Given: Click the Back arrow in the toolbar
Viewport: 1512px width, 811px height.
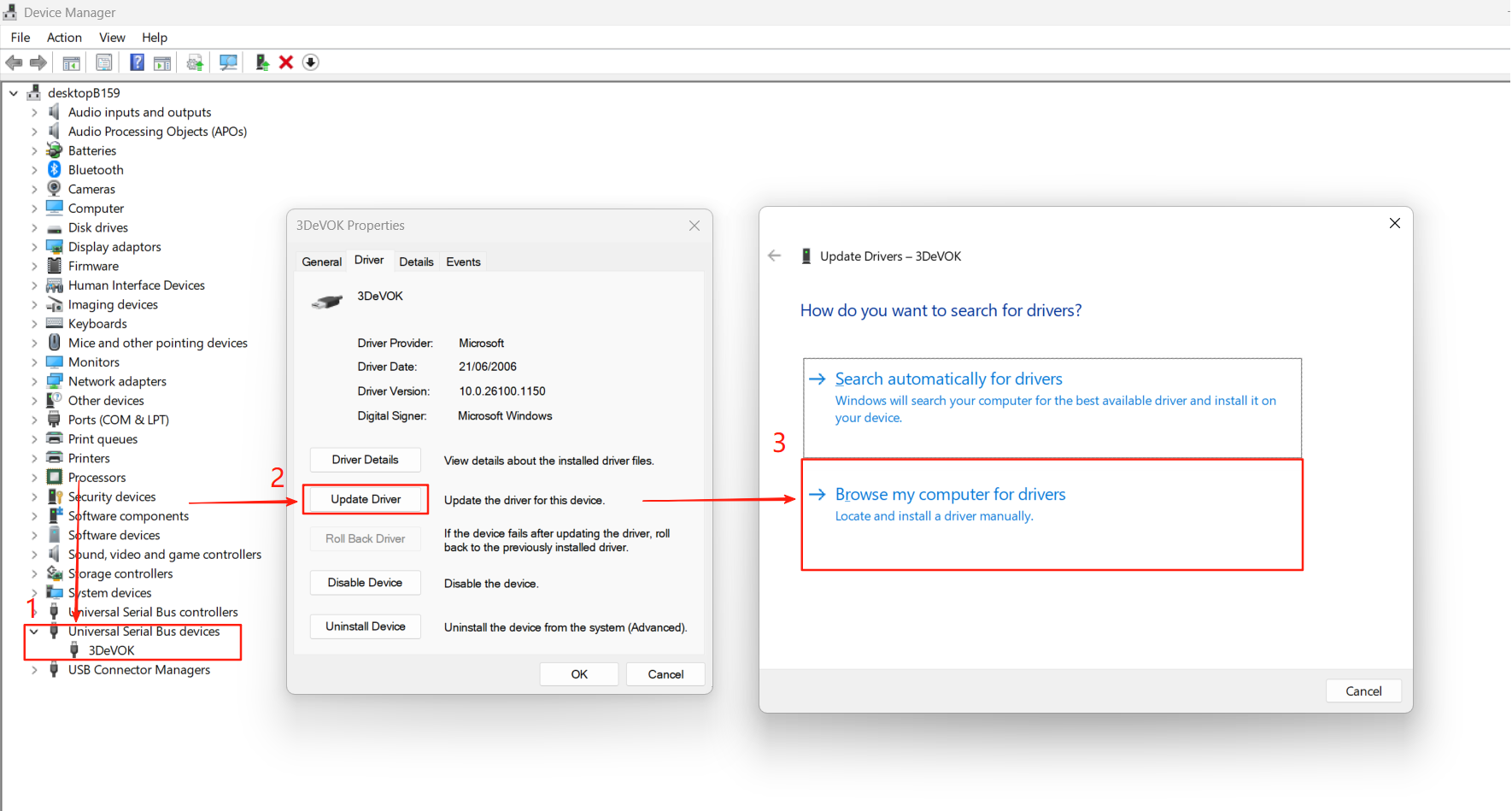Looking at the screenshot, I should point(14,62).
